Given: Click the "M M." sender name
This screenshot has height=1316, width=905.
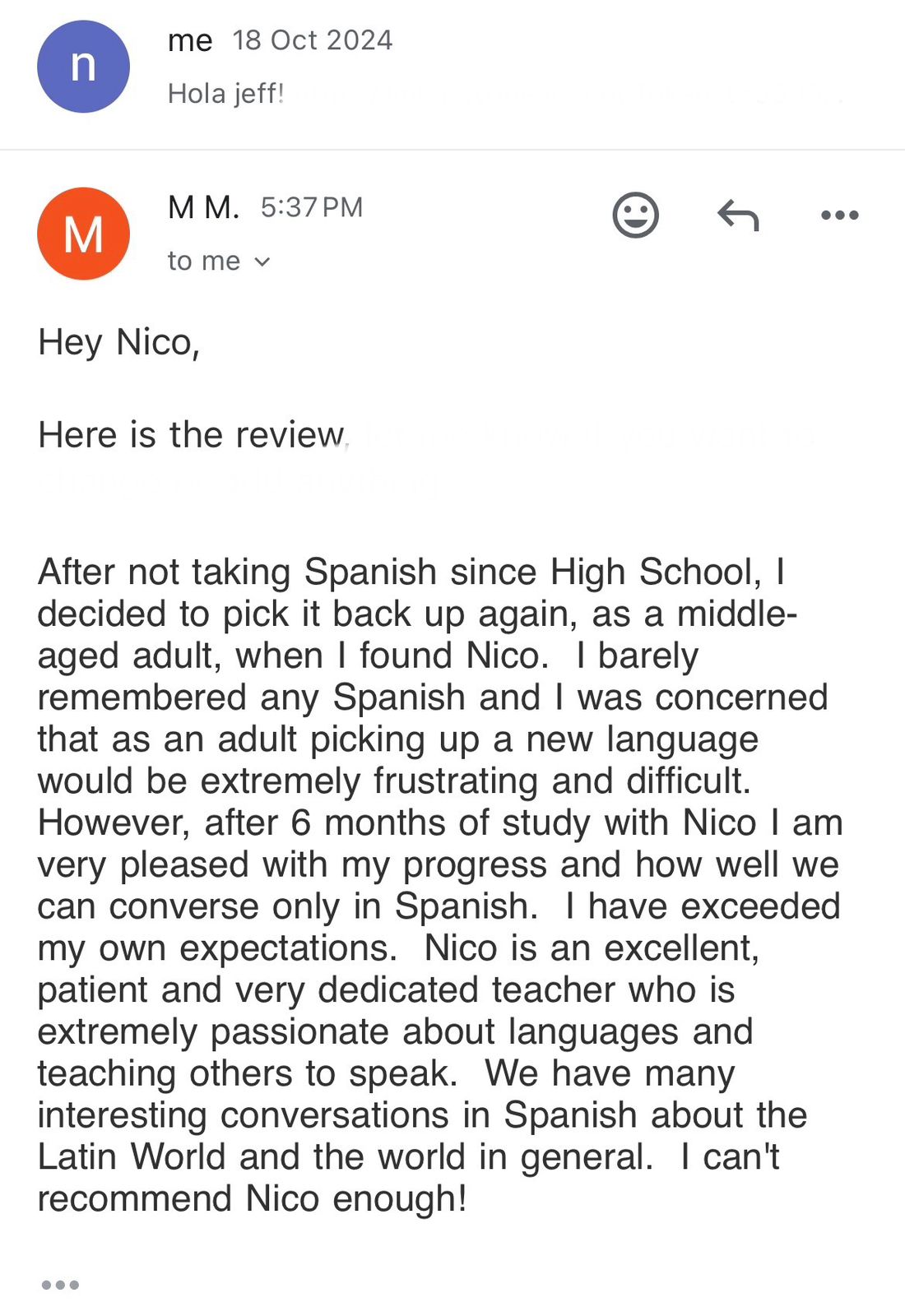Looking at the screenshot, I should tap(203, 207).
